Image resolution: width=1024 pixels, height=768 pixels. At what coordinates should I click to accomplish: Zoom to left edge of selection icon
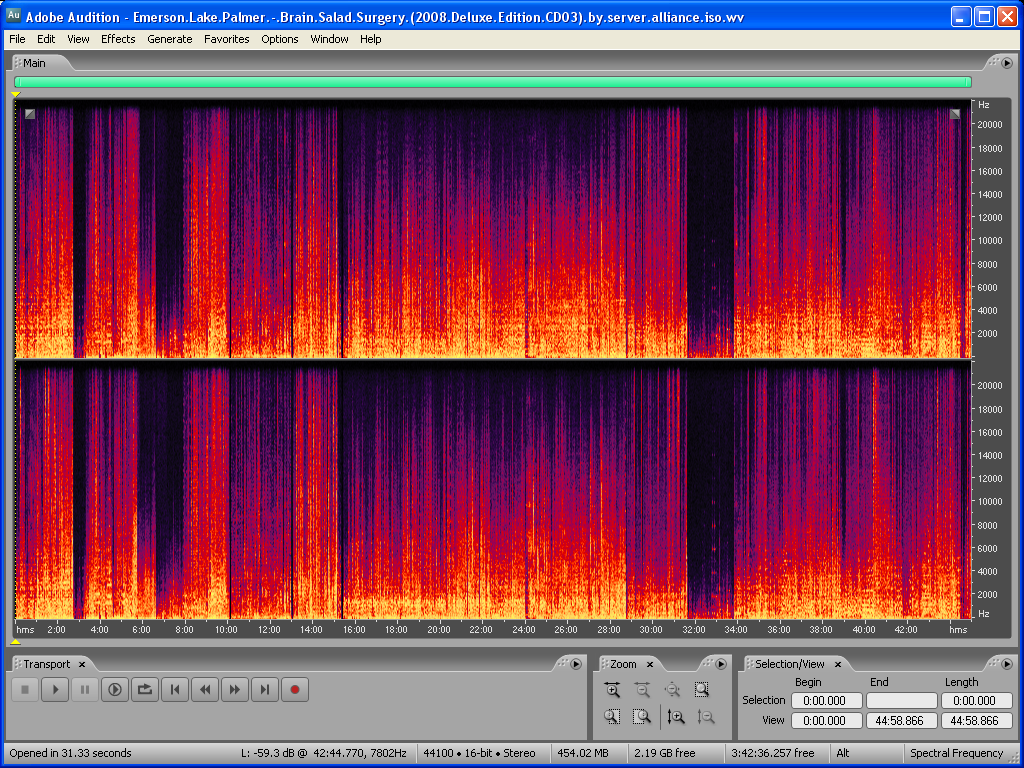coord(612,717)
